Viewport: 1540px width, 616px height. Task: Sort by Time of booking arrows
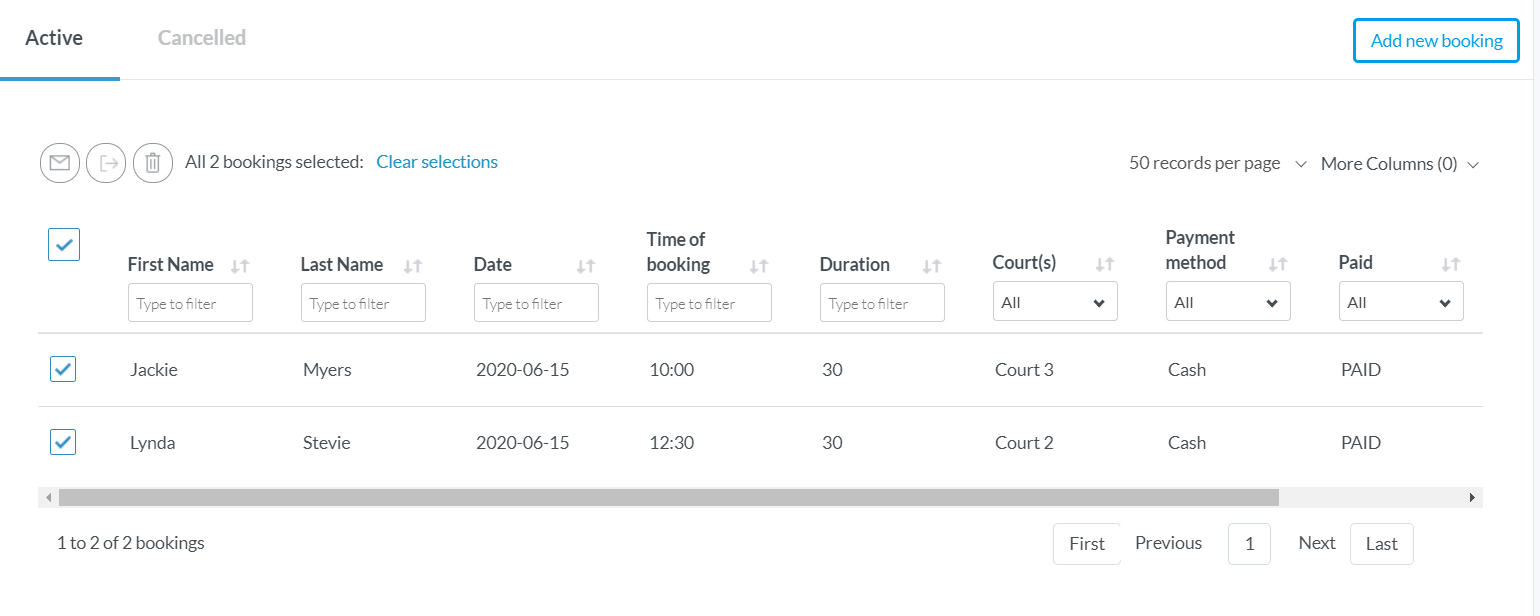(x=758, y=266)
